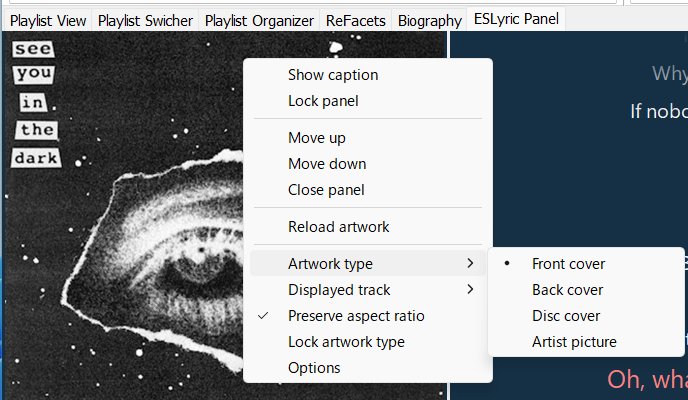Choose Show caption in context menu
Image resolution: width=688 pixels, height=400 pixels.
coord(368,75)
